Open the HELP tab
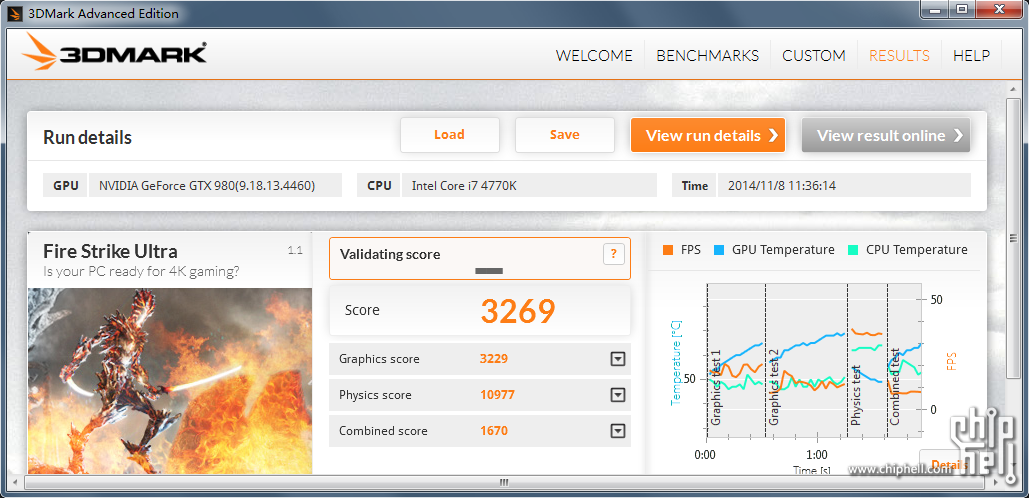 (x=971, y=56)
